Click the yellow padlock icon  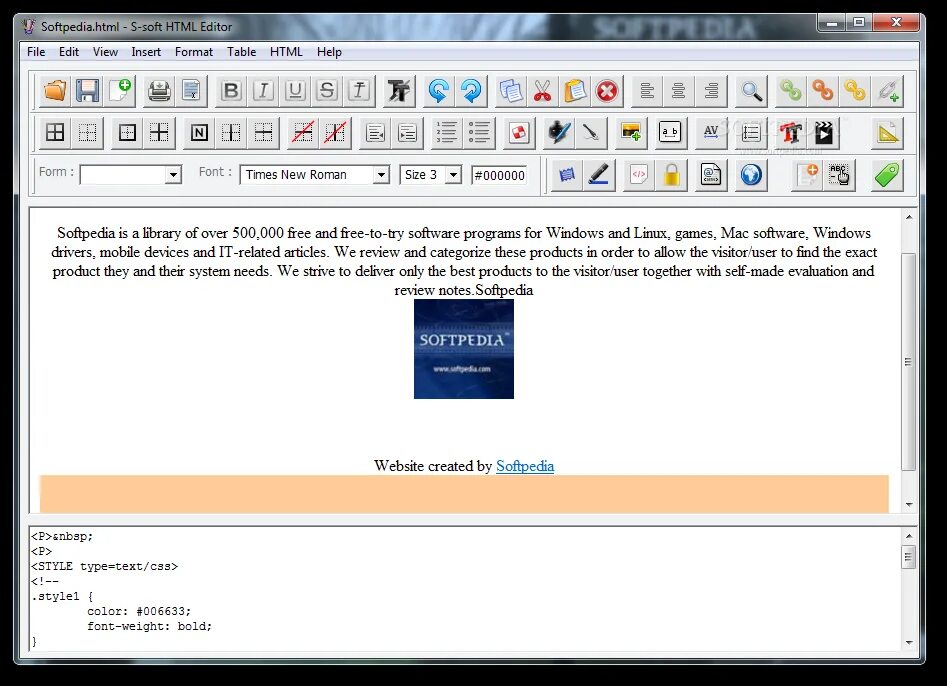671,175
